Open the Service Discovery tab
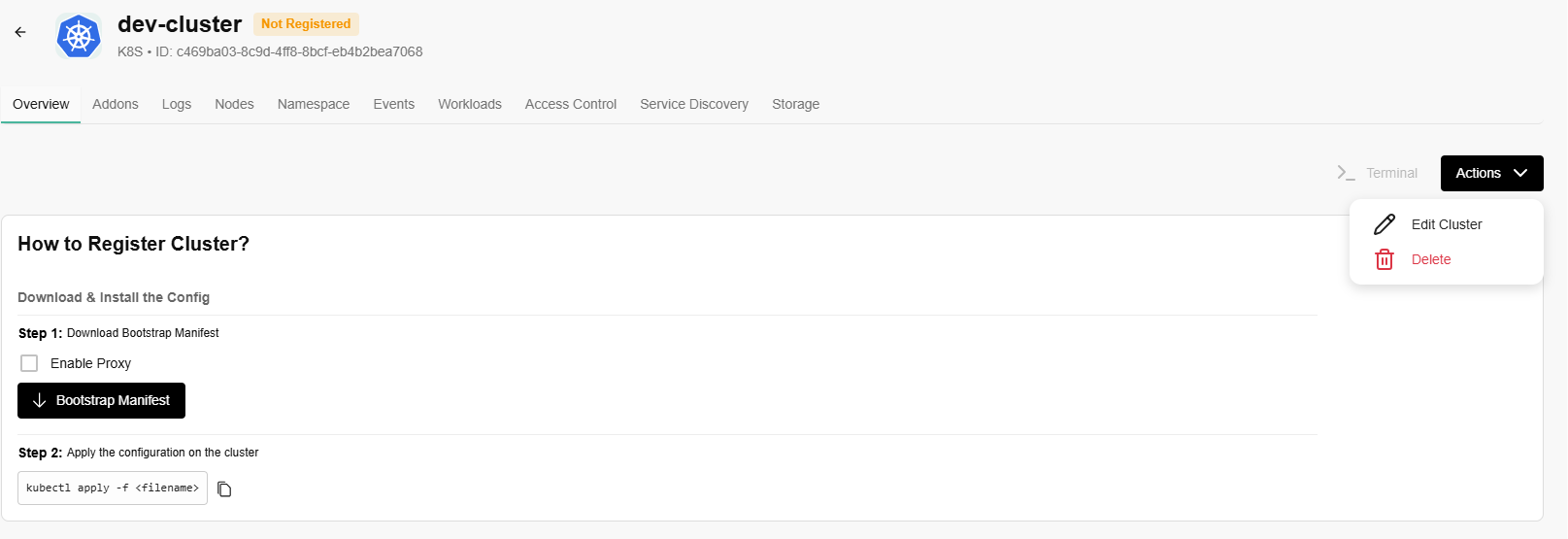Screen dimensions: 1568x539 click(694, 104)
